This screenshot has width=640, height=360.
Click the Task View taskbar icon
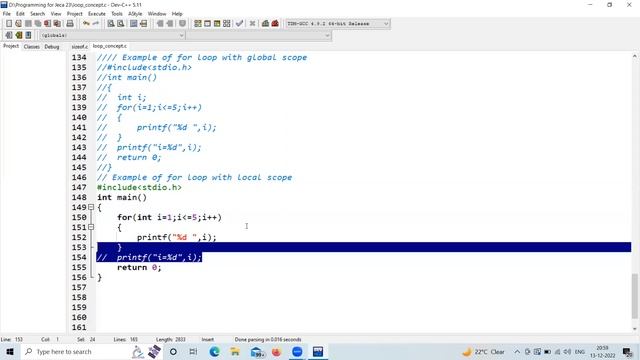[x=193, y=352]
